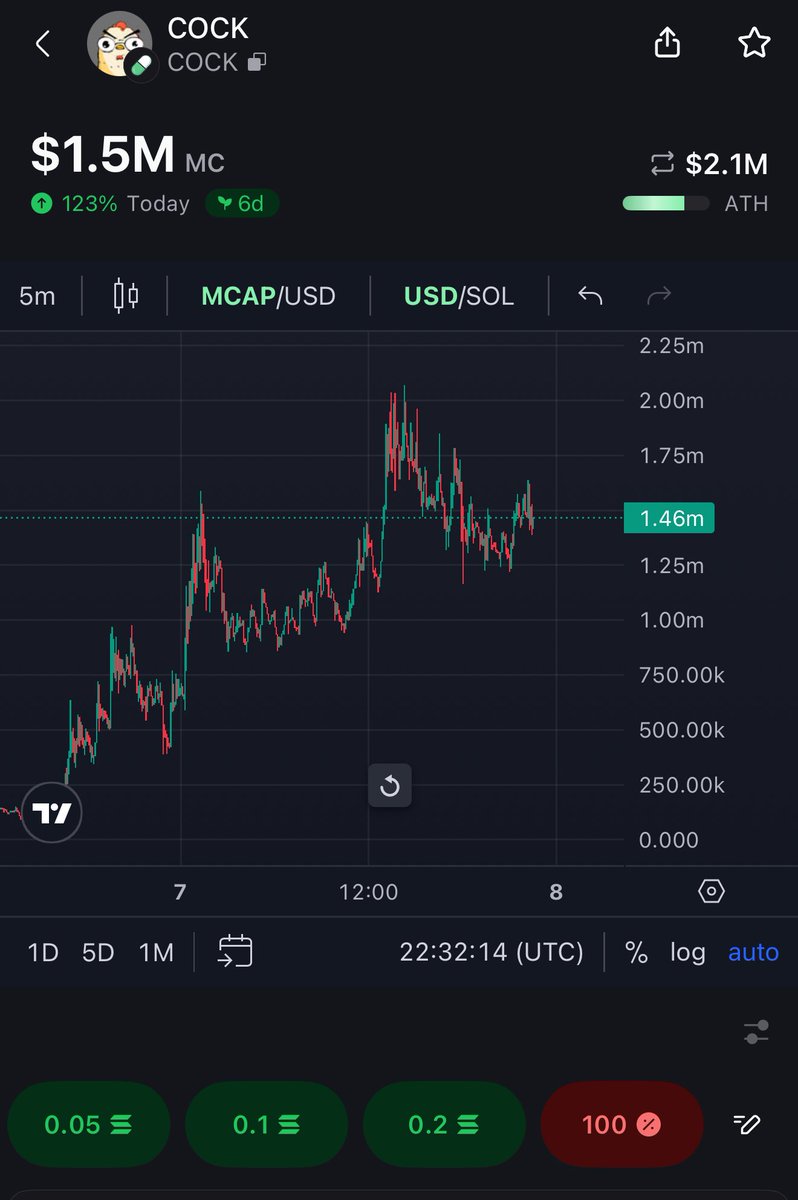Open the TradingView logo link

click(x=52, y=814)
